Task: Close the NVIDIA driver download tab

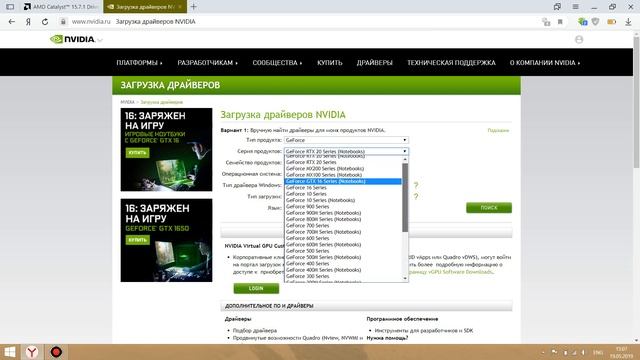Action: [180, 7]
